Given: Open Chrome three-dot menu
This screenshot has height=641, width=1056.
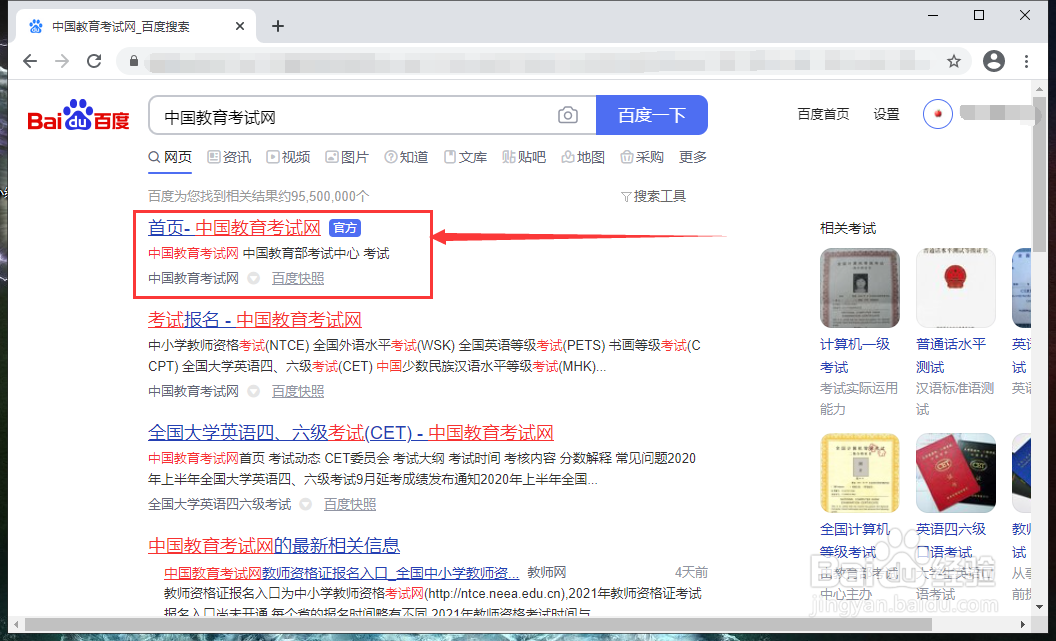Looking at the screenshot, I should point(1026,61).
